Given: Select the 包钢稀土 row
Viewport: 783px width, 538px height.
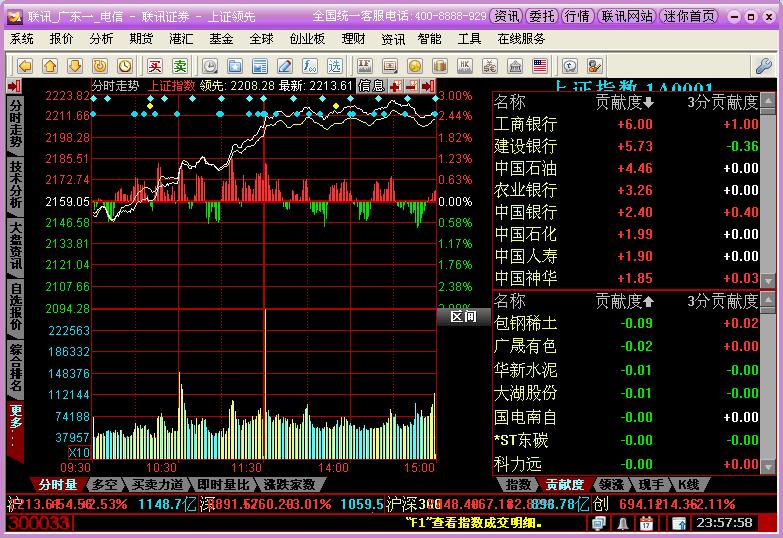Looking at the screenshot, I should (x=626, y=323).
